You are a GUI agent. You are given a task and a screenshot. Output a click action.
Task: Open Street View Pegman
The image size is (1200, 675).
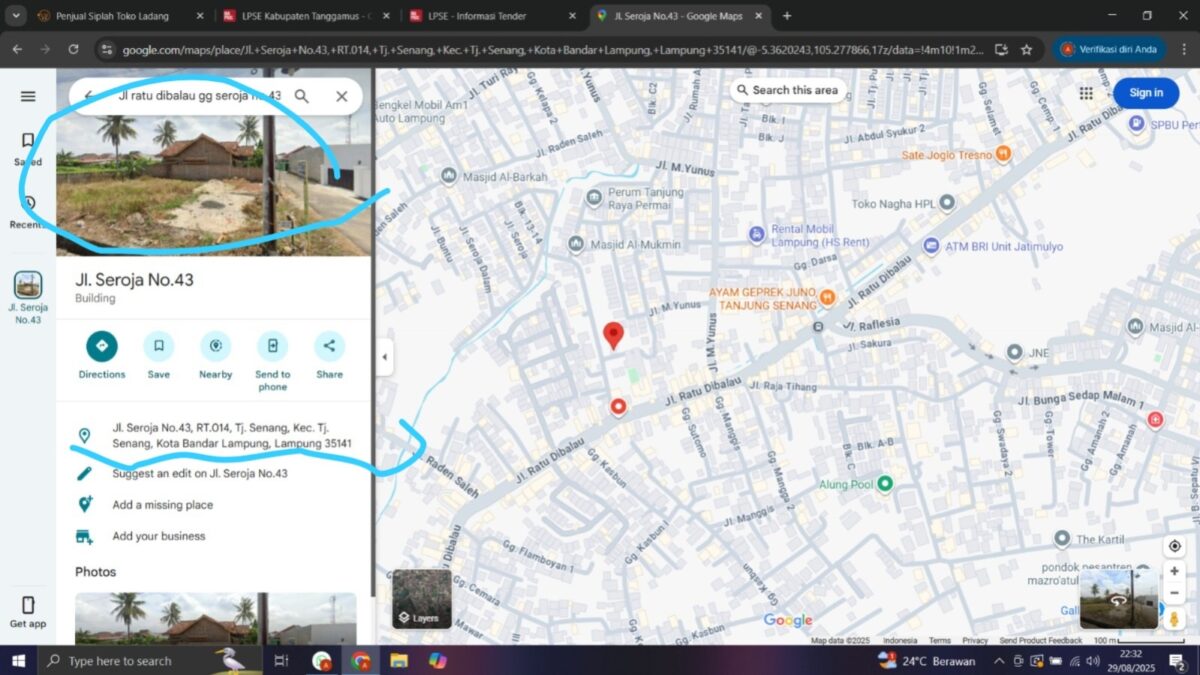click(1174, 619)
